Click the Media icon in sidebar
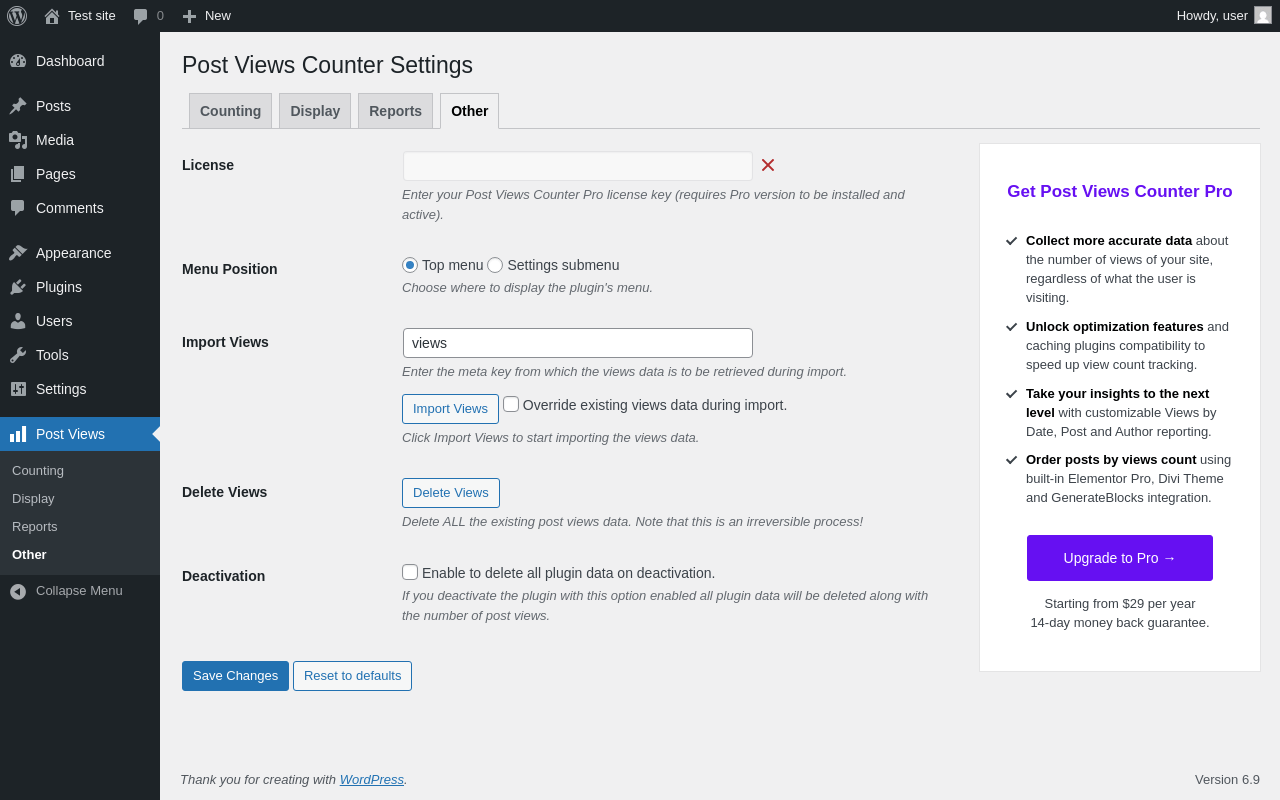 18,140
